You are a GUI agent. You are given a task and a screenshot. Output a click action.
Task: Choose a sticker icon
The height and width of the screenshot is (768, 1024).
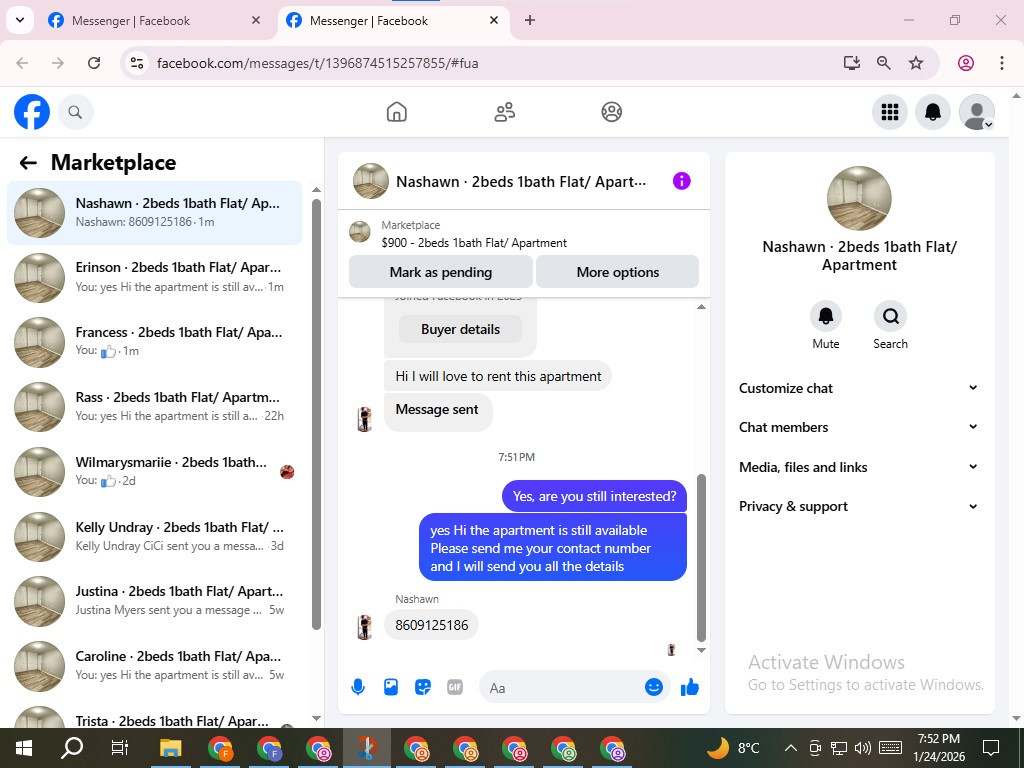click(423, 687)
